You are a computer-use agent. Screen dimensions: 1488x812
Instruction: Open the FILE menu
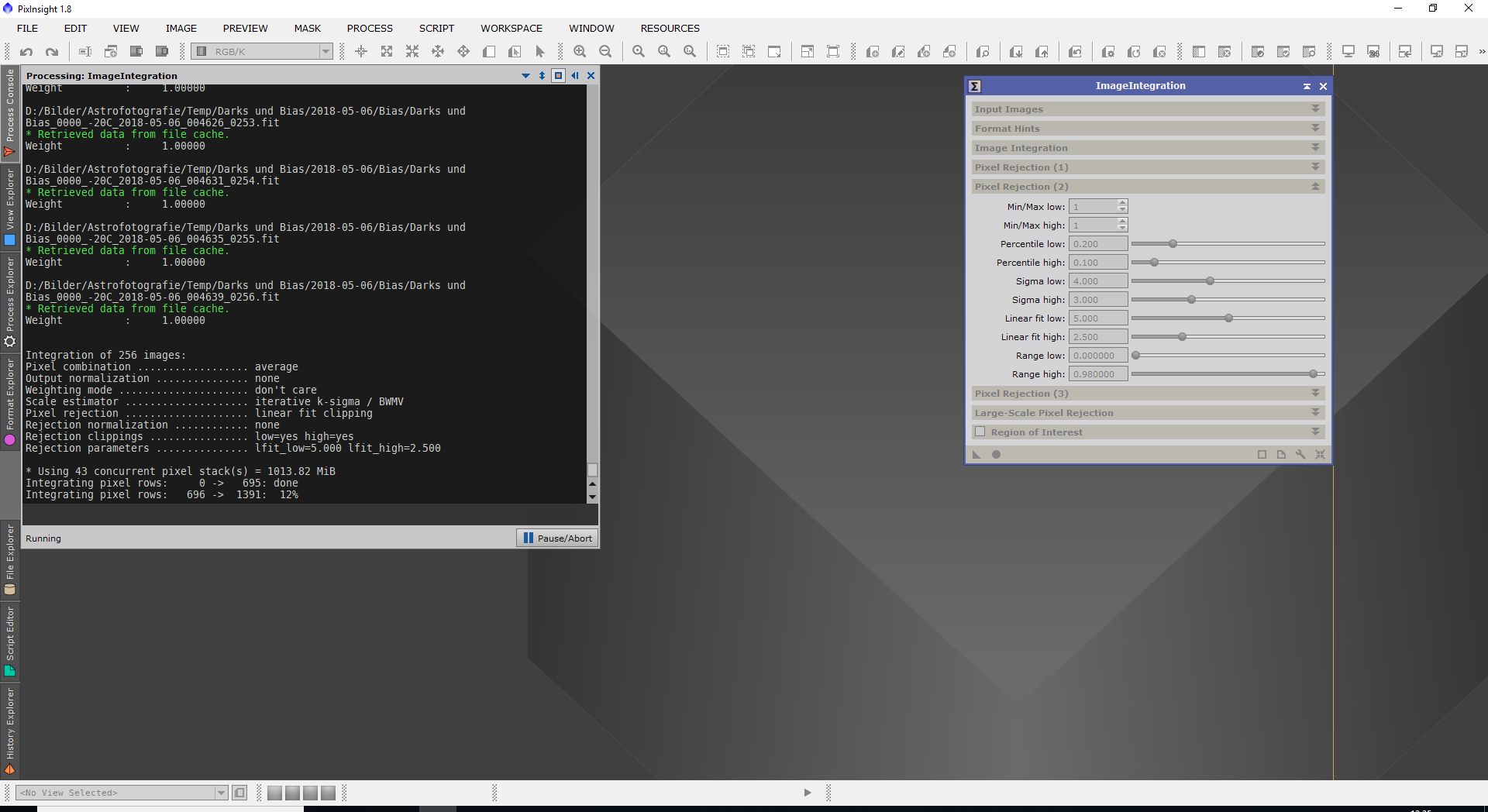point(27,28)
